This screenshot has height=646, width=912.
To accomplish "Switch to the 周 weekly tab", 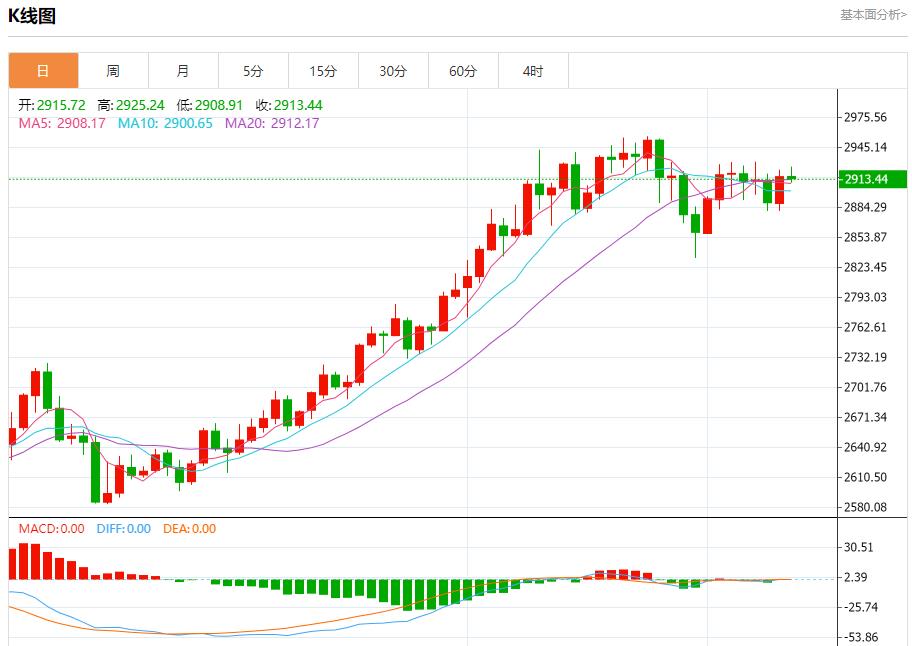I will pos(113,71).
